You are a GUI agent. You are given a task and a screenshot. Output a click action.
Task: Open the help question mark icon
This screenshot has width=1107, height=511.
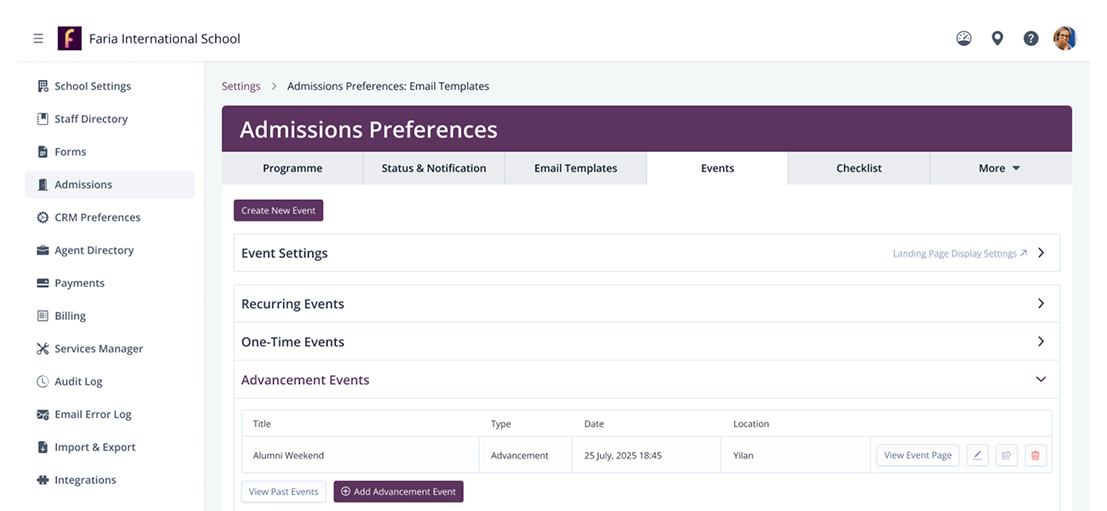1030,39
